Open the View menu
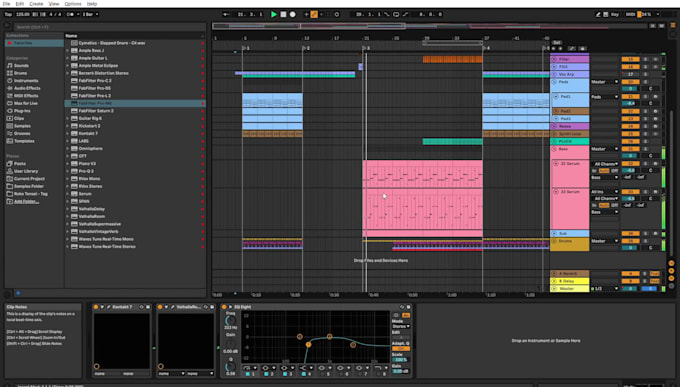680x387 pixels. click(54, 3)
